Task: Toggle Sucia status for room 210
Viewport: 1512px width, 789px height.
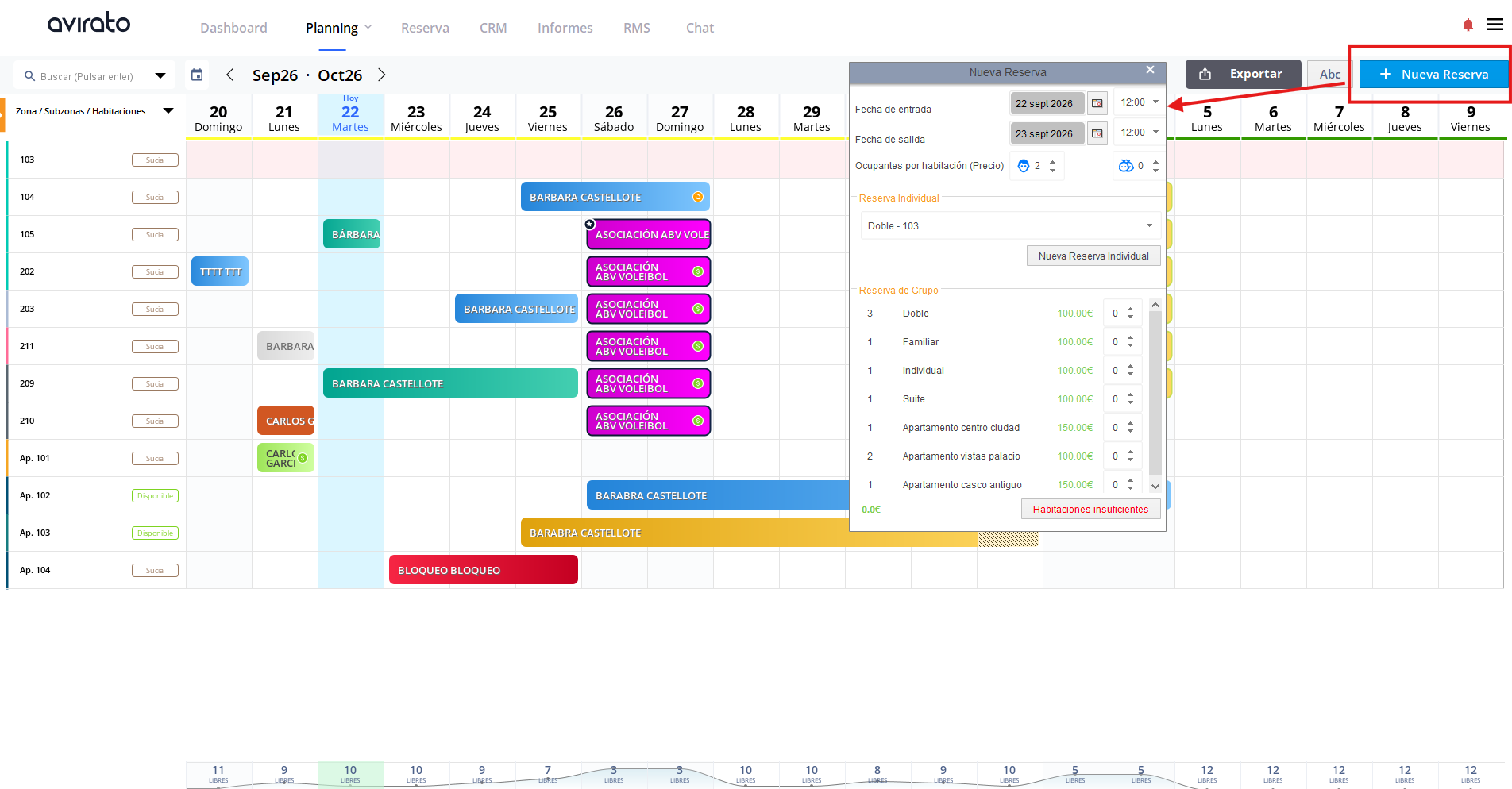Action: click(x=155, y=421)
